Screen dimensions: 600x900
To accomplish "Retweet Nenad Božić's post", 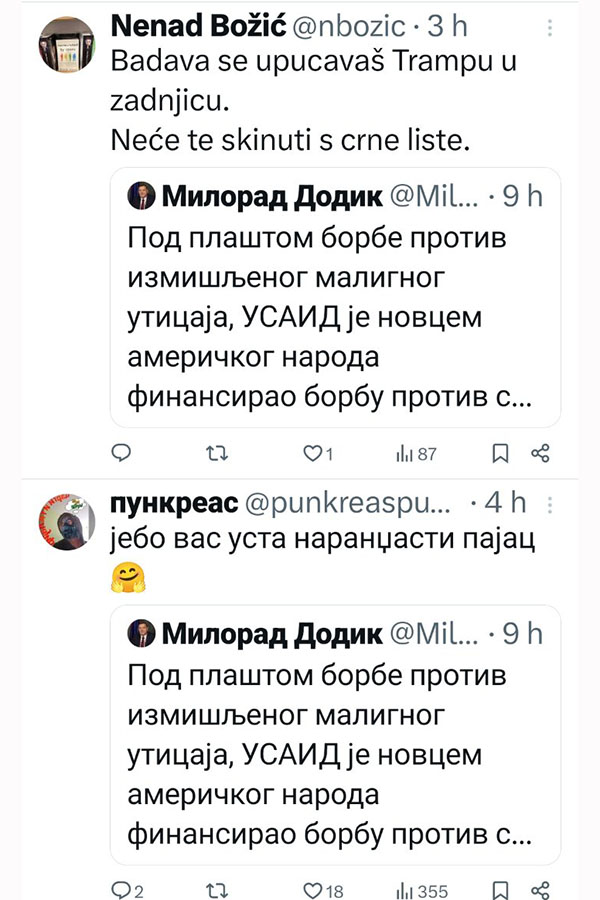I will 215,453.
